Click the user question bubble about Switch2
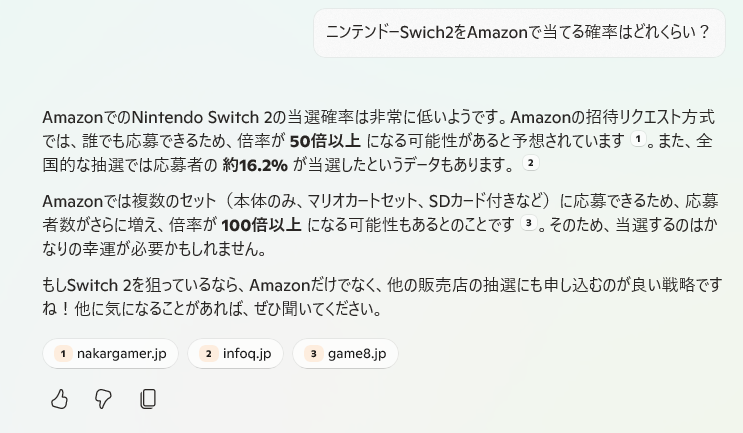The width and height of the screenshot is (743, 433). click(519, 33)
